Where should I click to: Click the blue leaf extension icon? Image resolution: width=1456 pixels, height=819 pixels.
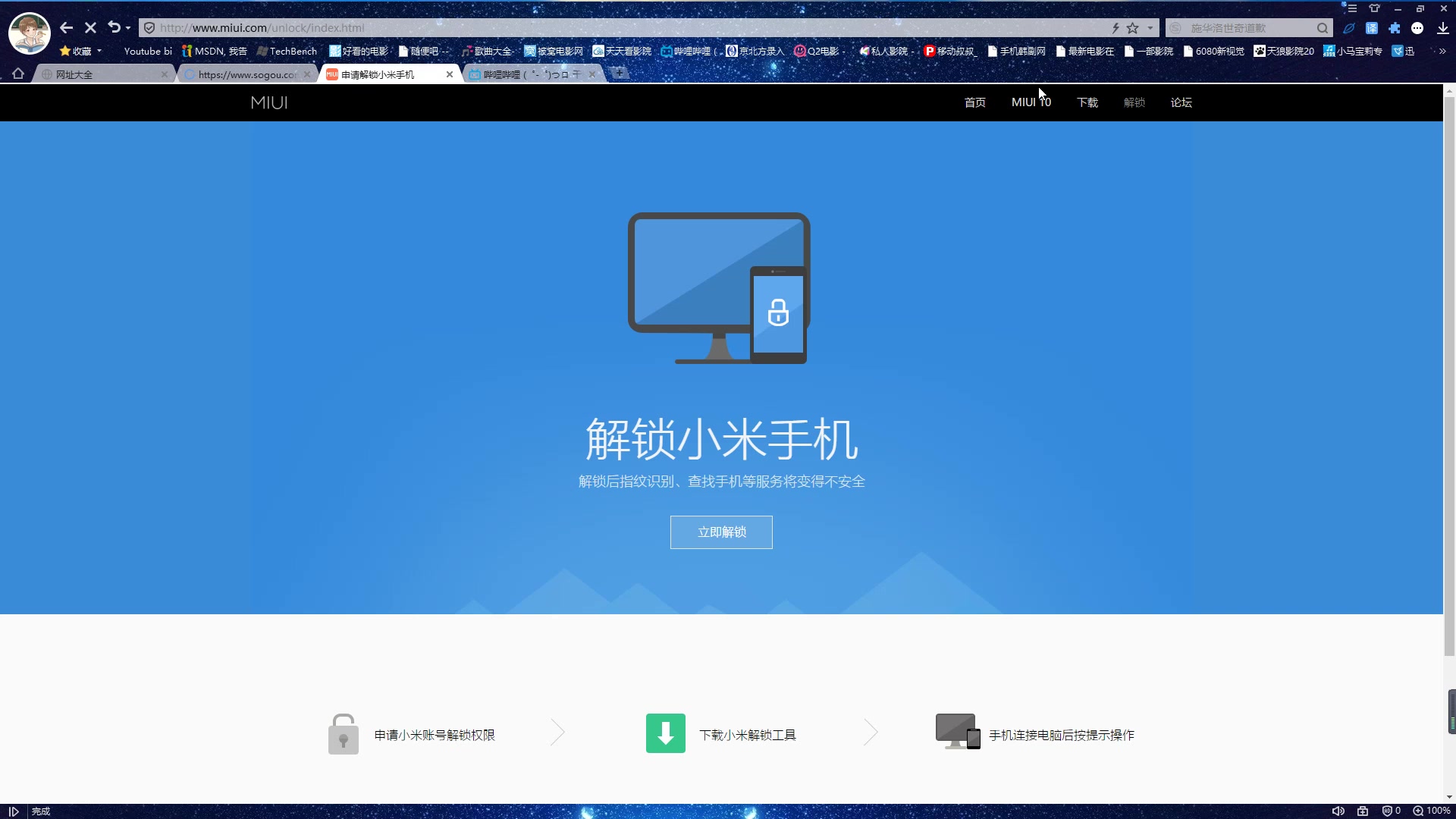point(1349,28)
